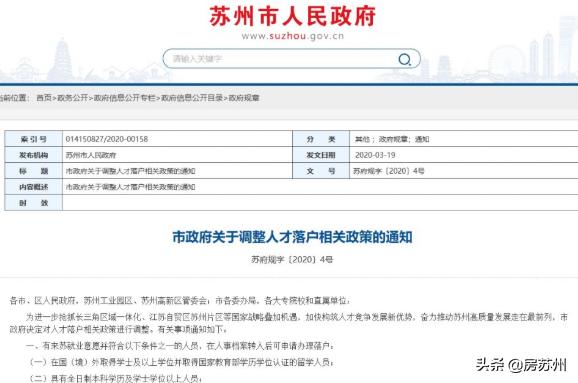
Task: Click the 分类 label cell
Action: click(x=321, y=139)
